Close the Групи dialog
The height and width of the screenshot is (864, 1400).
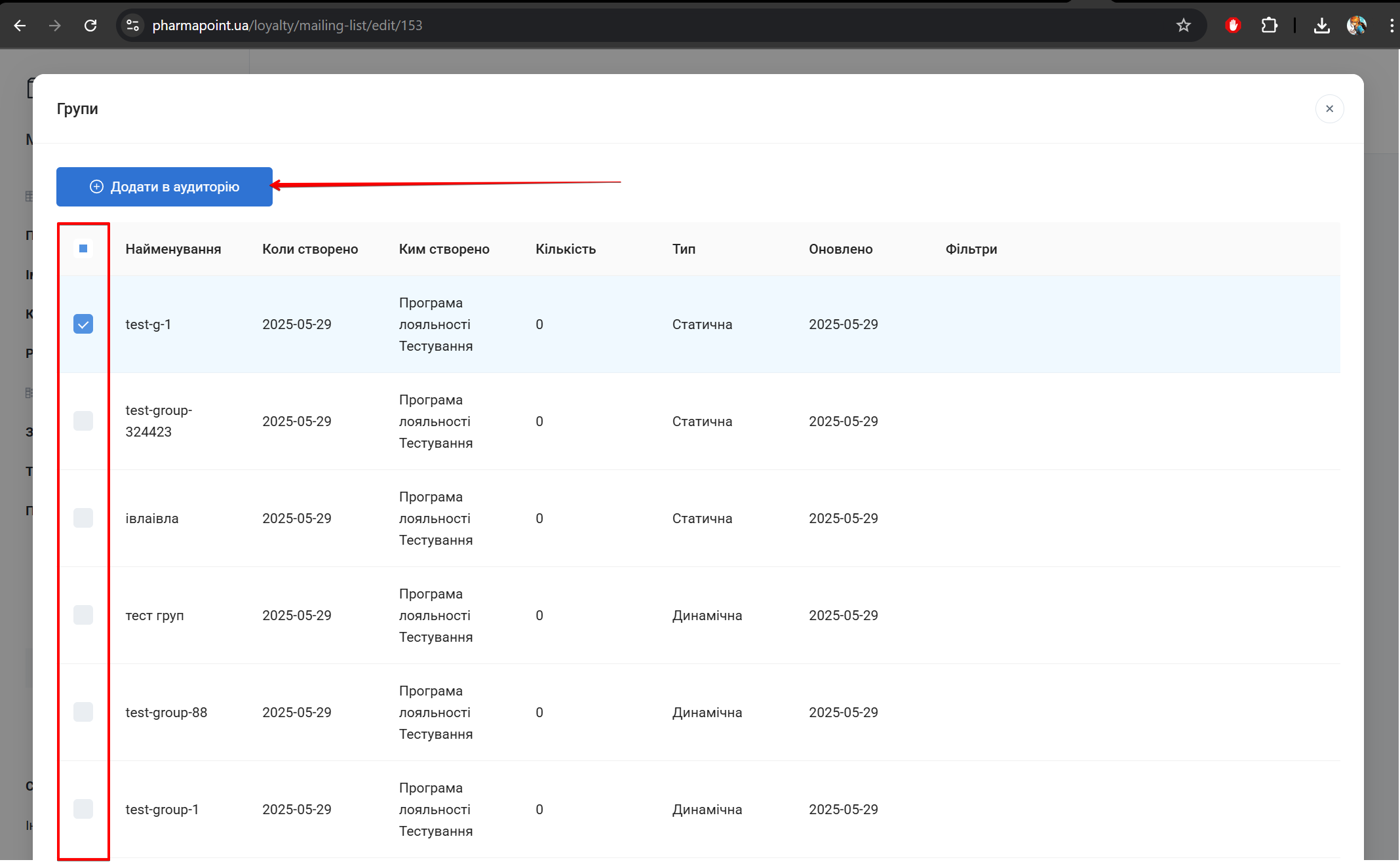click(1329, 109)
